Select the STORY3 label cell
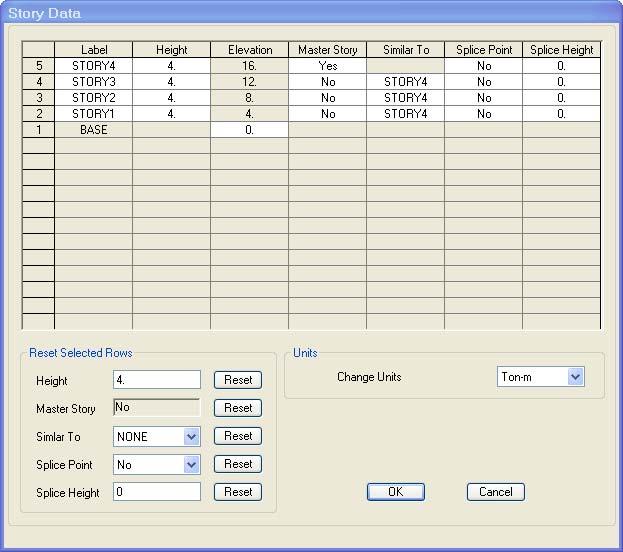 click(x=94, y=82)
